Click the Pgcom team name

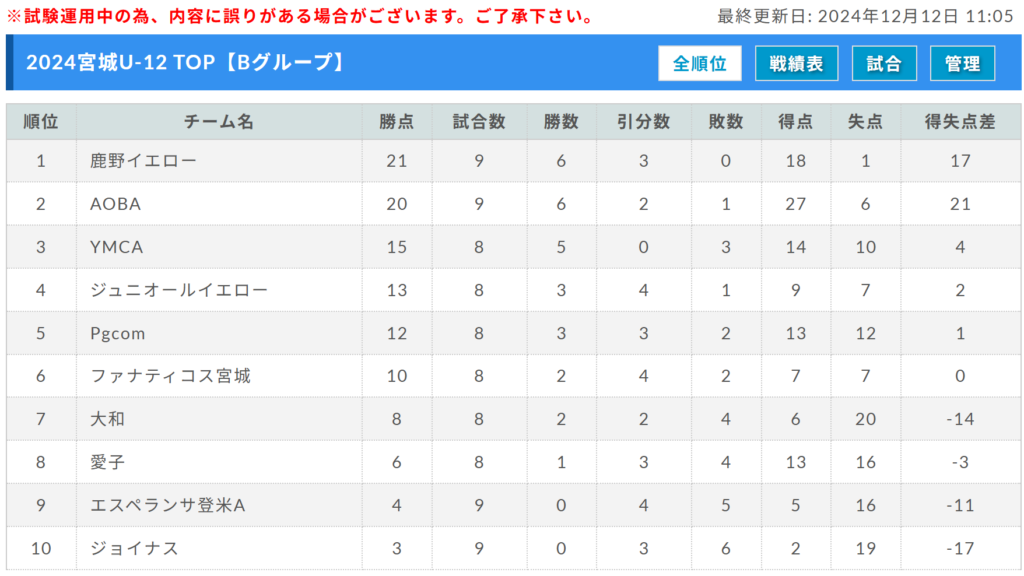(x=118, y=333)
